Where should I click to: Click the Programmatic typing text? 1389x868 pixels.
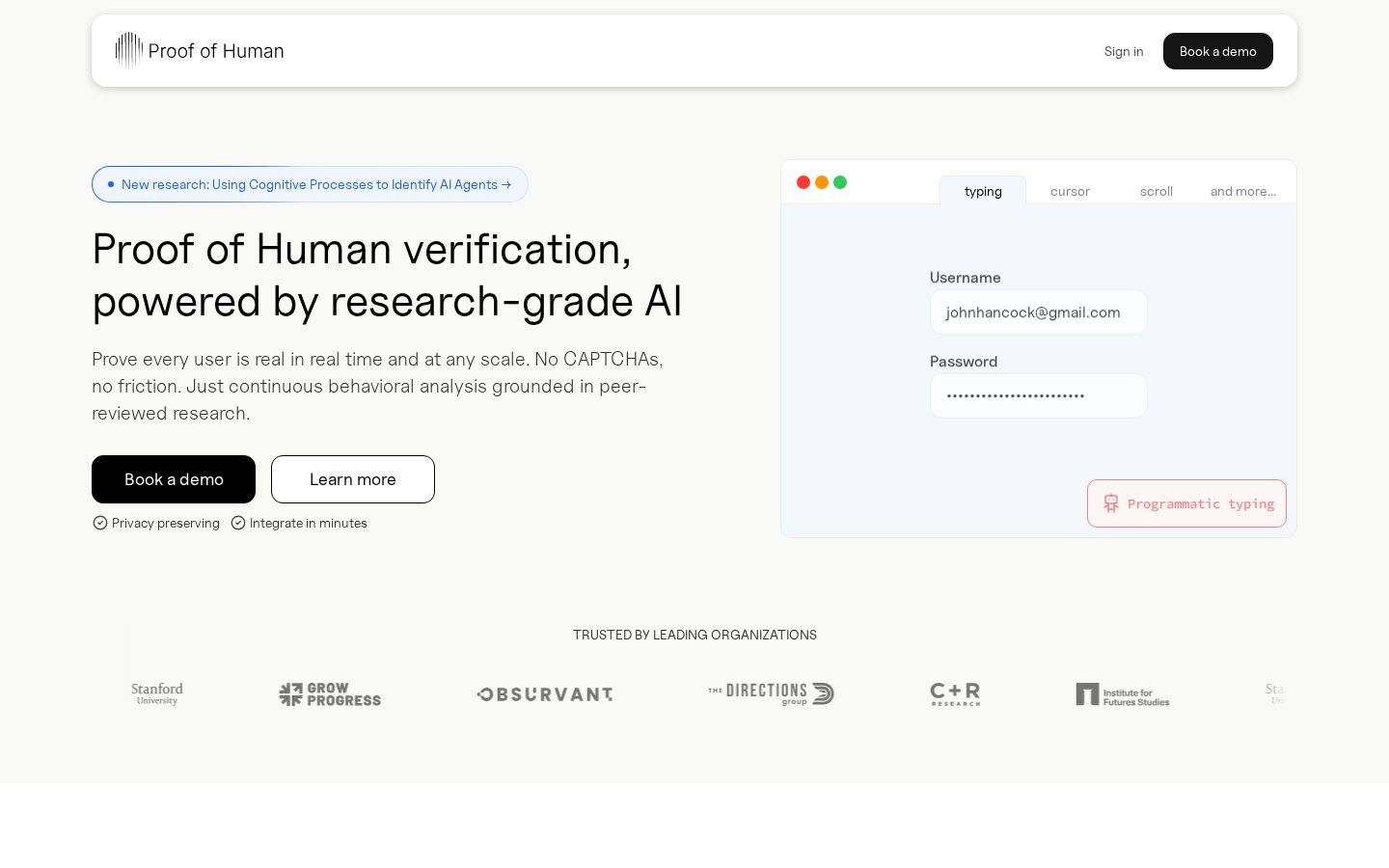[1201, 503]
